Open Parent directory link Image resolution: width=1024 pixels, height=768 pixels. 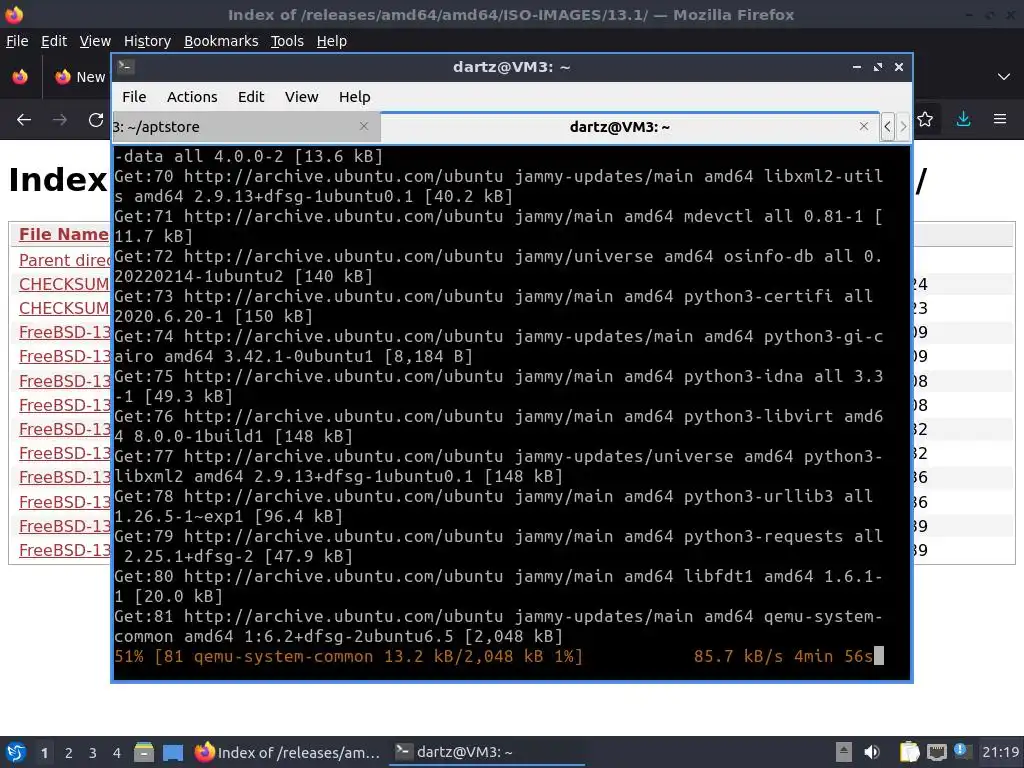pyautogui.click(x=64, y=260)
